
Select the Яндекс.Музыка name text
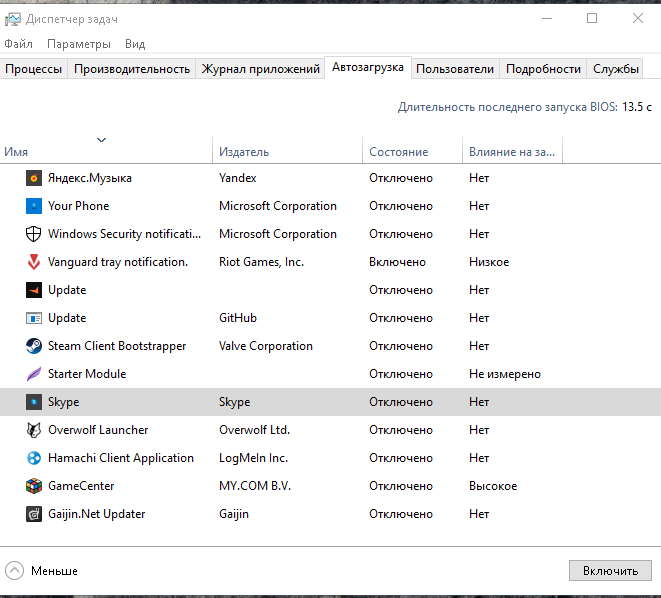pyautogui.click(x=90, y=178)
